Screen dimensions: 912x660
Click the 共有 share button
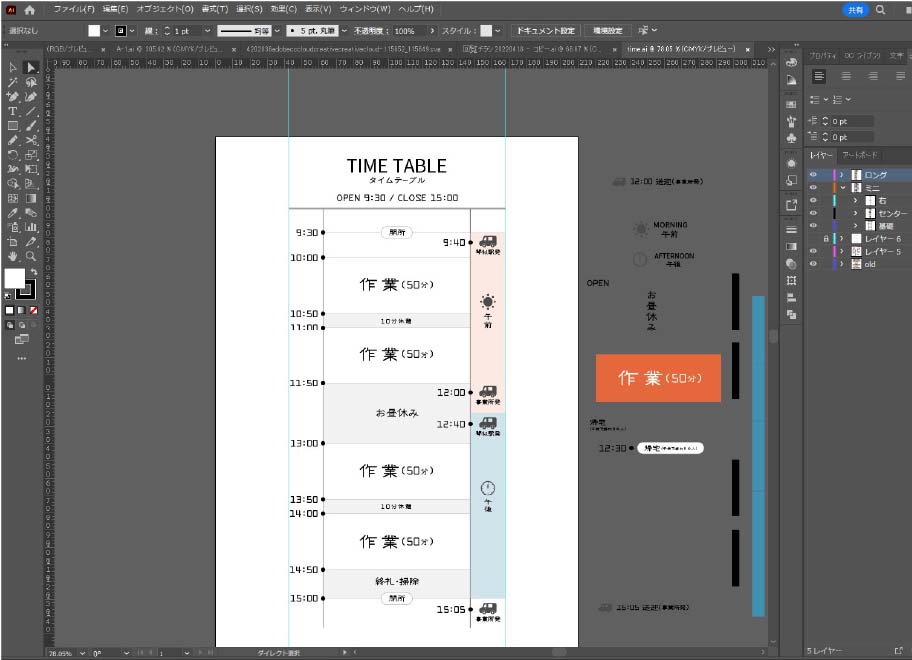tap(855, 9)
